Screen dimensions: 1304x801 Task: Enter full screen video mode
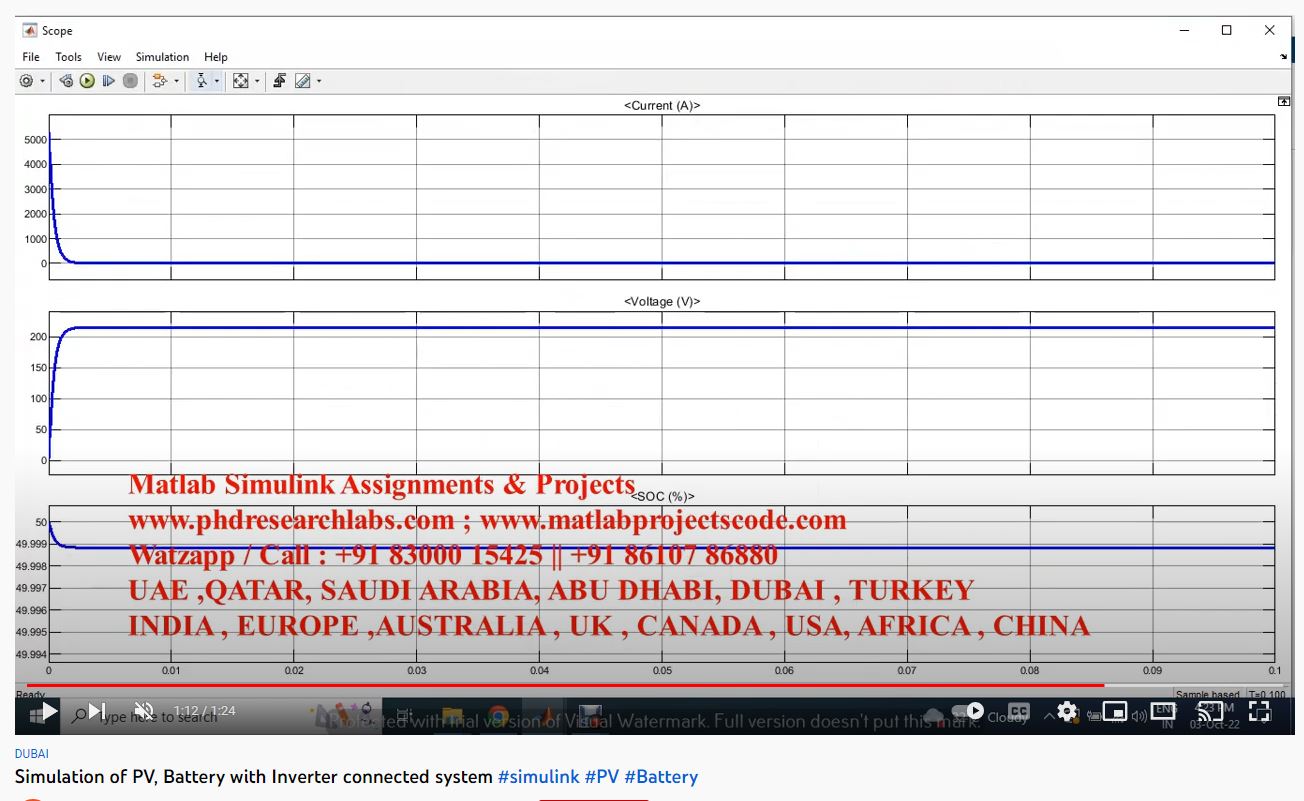tap(1259, 712)
